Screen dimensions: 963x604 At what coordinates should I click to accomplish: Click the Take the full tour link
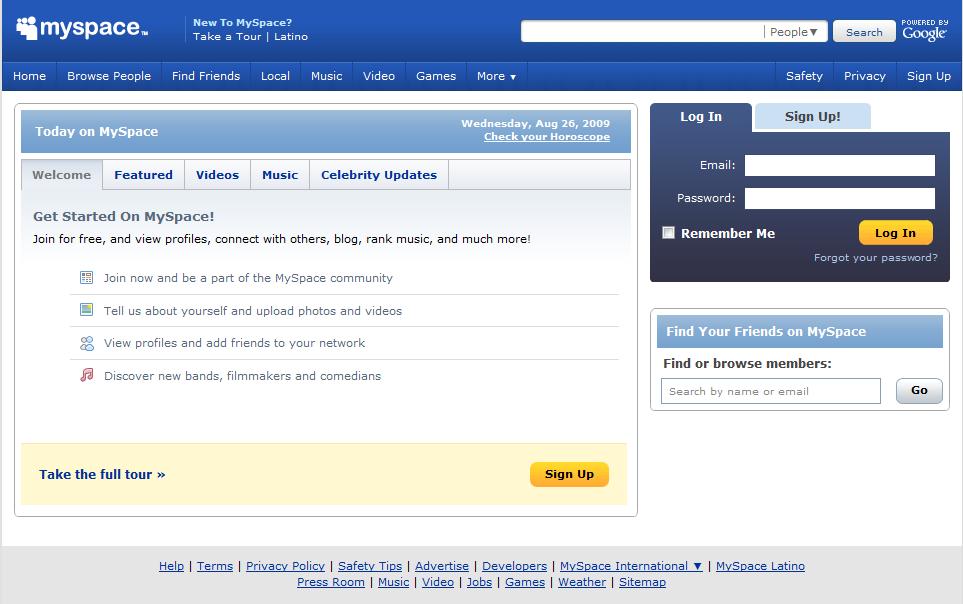pyautogui.click(x=102, y=474)
